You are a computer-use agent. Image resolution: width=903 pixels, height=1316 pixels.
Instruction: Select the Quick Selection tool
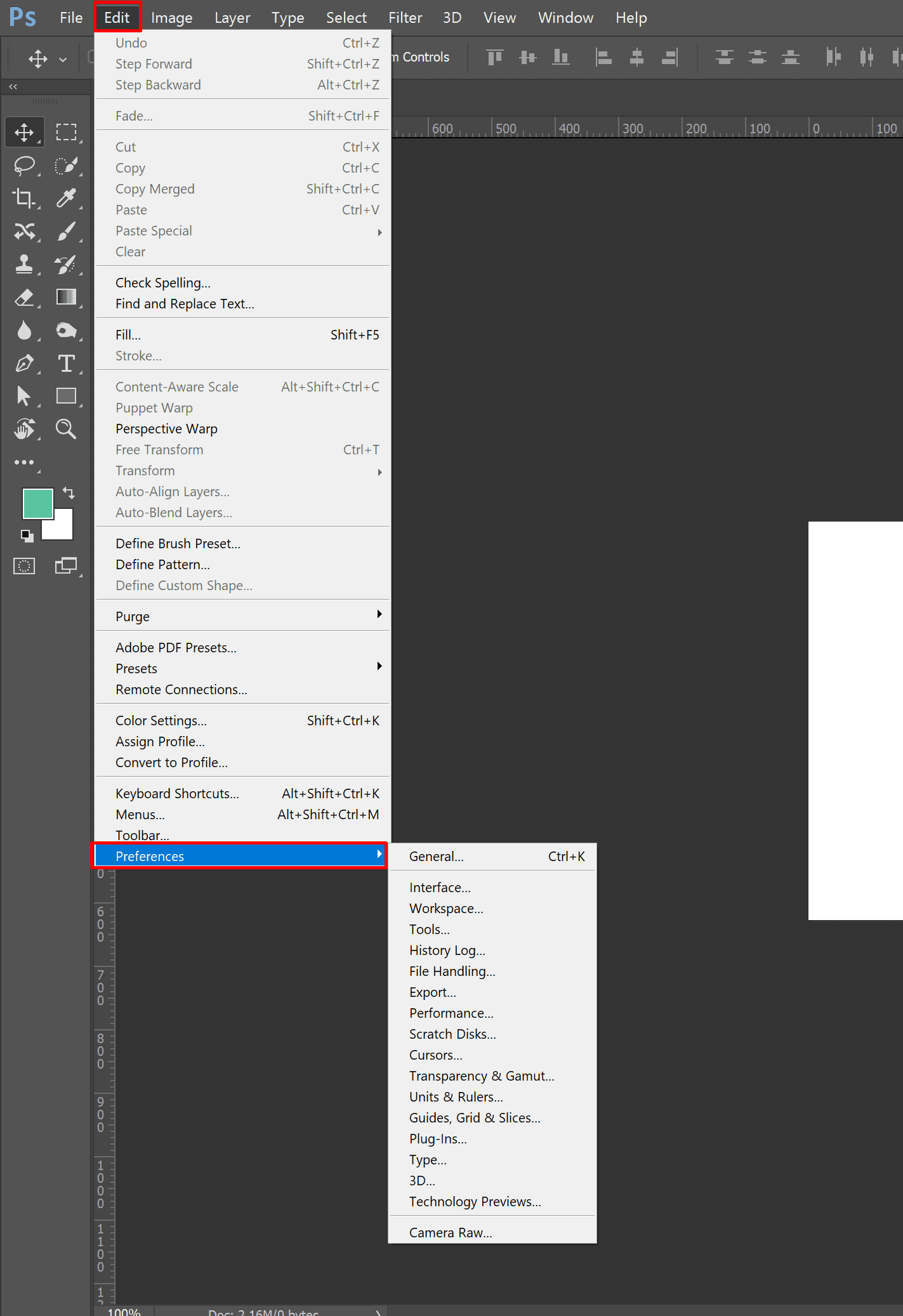point(66,166)
